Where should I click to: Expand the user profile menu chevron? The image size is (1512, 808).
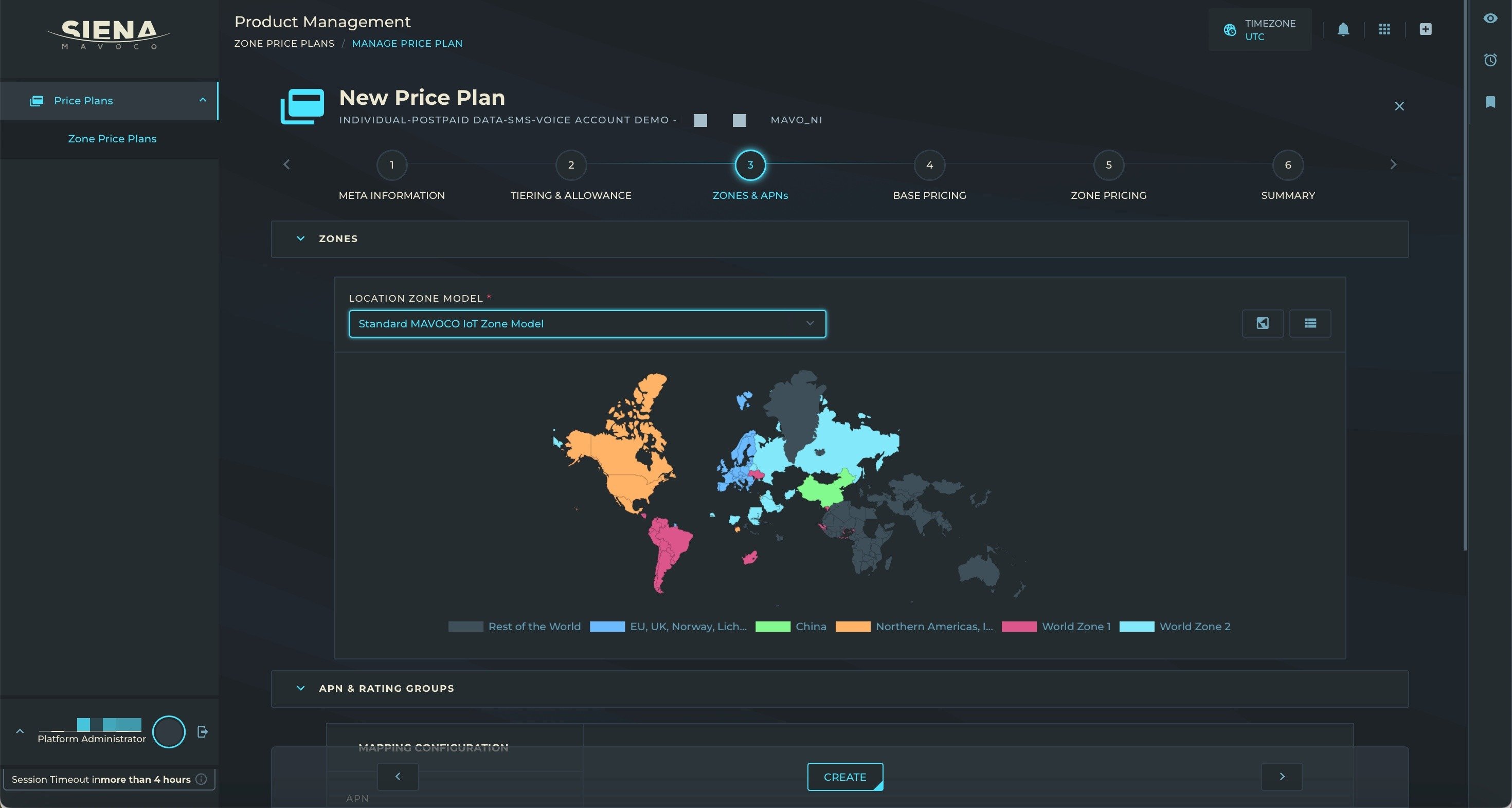click(20, 731)
